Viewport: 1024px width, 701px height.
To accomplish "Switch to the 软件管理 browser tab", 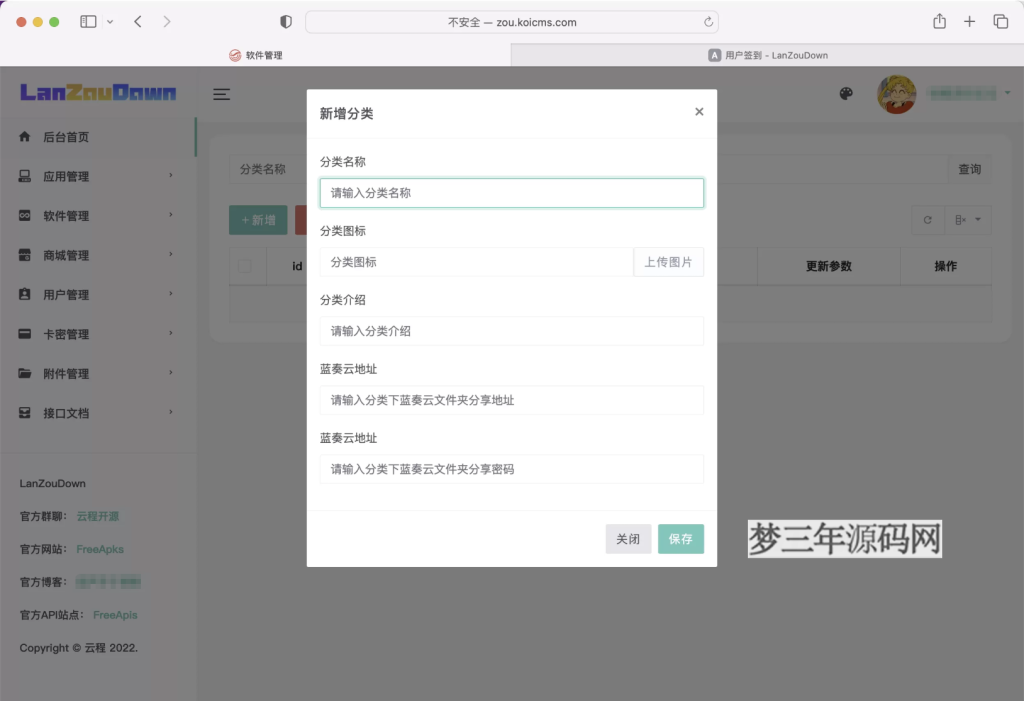I will (263, 55).
